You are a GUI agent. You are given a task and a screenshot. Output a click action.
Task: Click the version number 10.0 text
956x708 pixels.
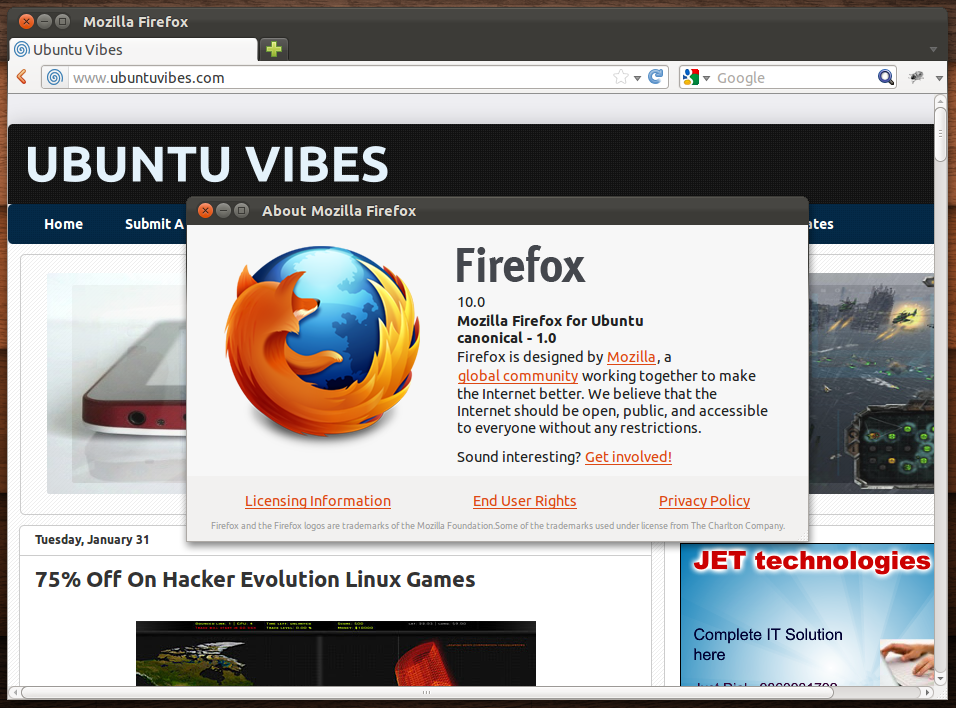pos(471,302)
